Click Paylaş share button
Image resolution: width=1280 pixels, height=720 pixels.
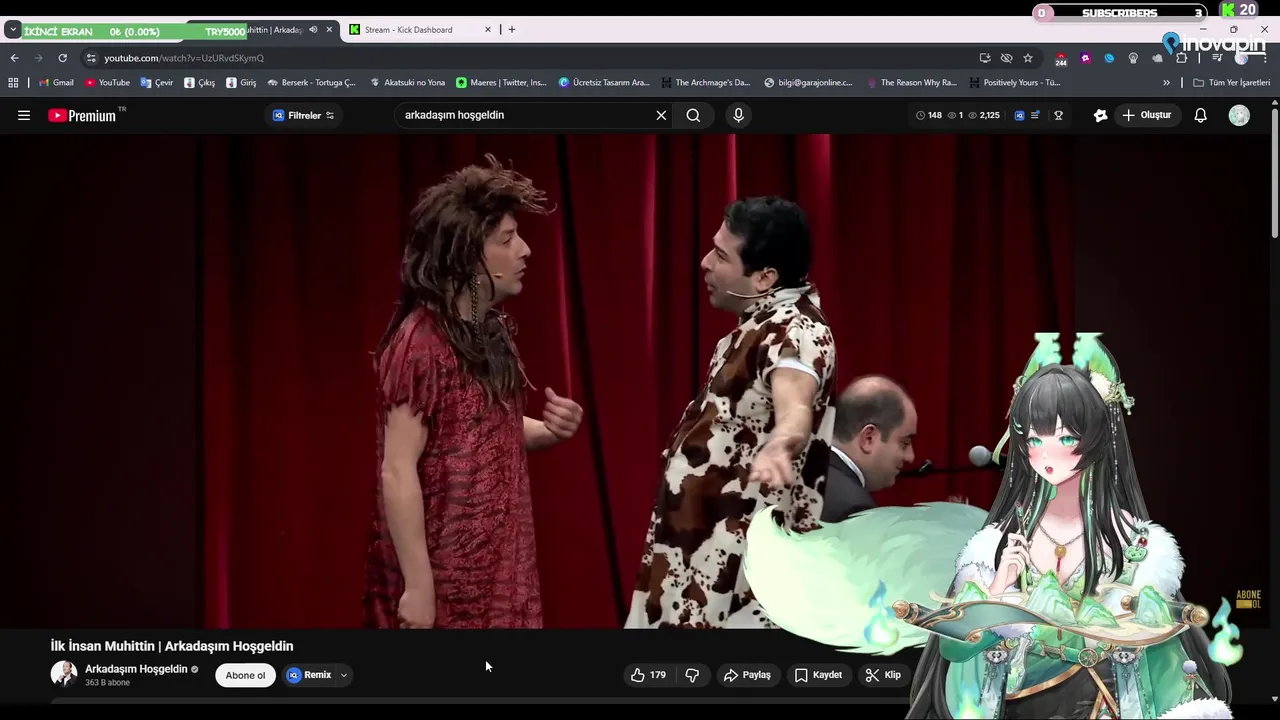(748, 675)
